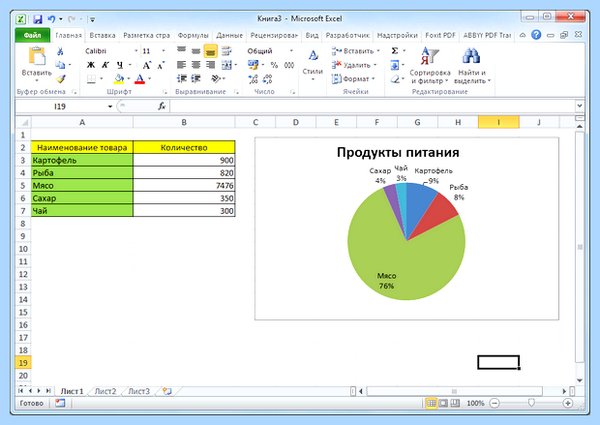Click the insert new worksheet icon
Screen dimensions: 600x425
(167, 391)
